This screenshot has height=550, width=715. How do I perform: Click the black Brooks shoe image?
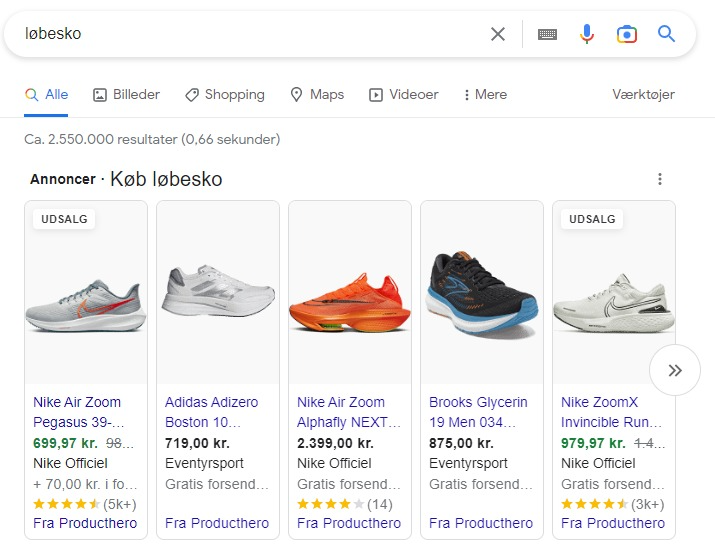click(x=482, y=294)
